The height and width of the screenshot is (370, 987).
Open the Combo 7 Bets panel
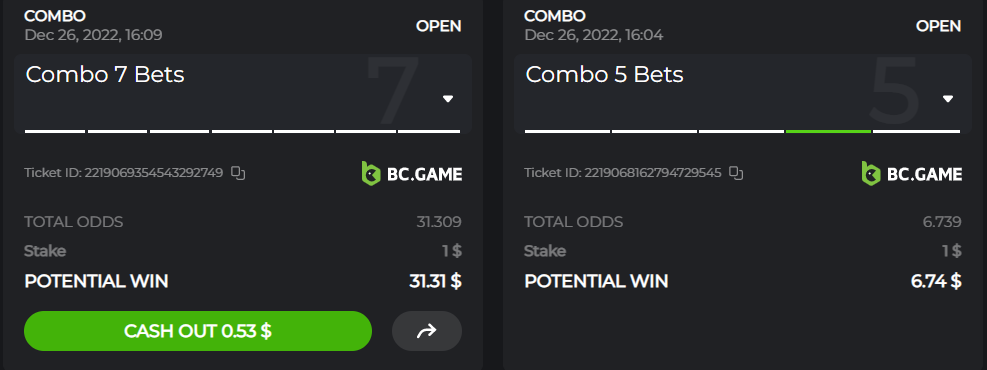coord(243,93)
